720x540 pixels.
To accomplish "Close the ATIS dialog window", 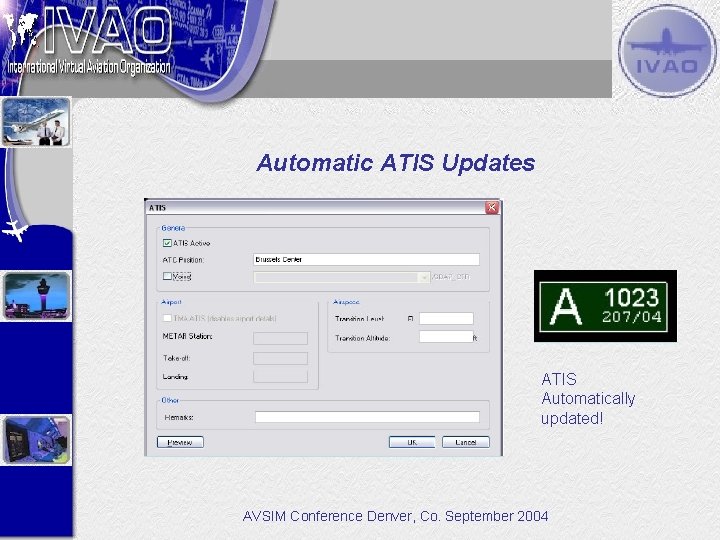I will click(x=492, y=208).
